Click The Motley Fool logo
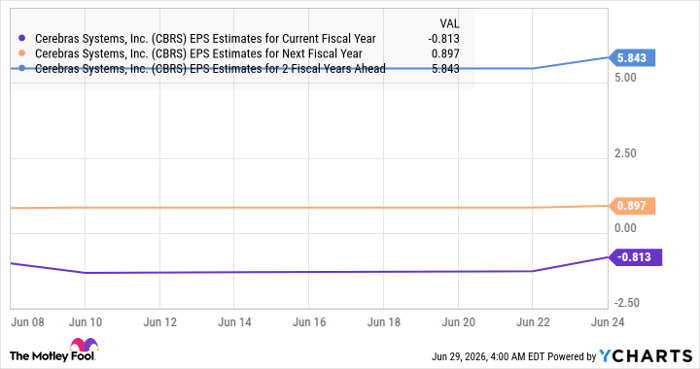The width and height of the screenshot is (700, 369). tap(54, 350)
